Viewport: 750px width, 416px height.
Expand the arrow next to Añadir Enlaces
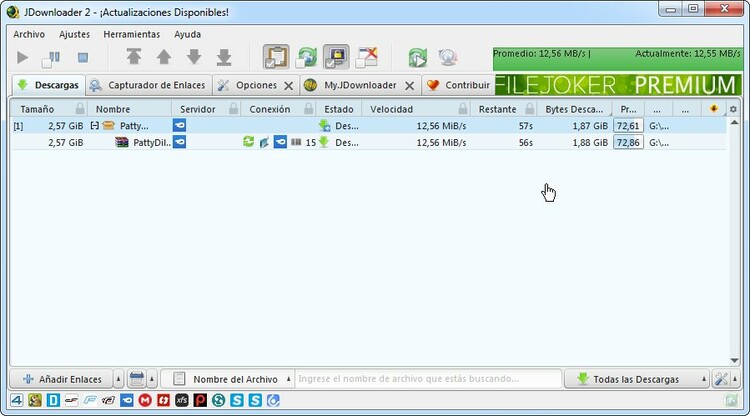(x=119, y=379)
